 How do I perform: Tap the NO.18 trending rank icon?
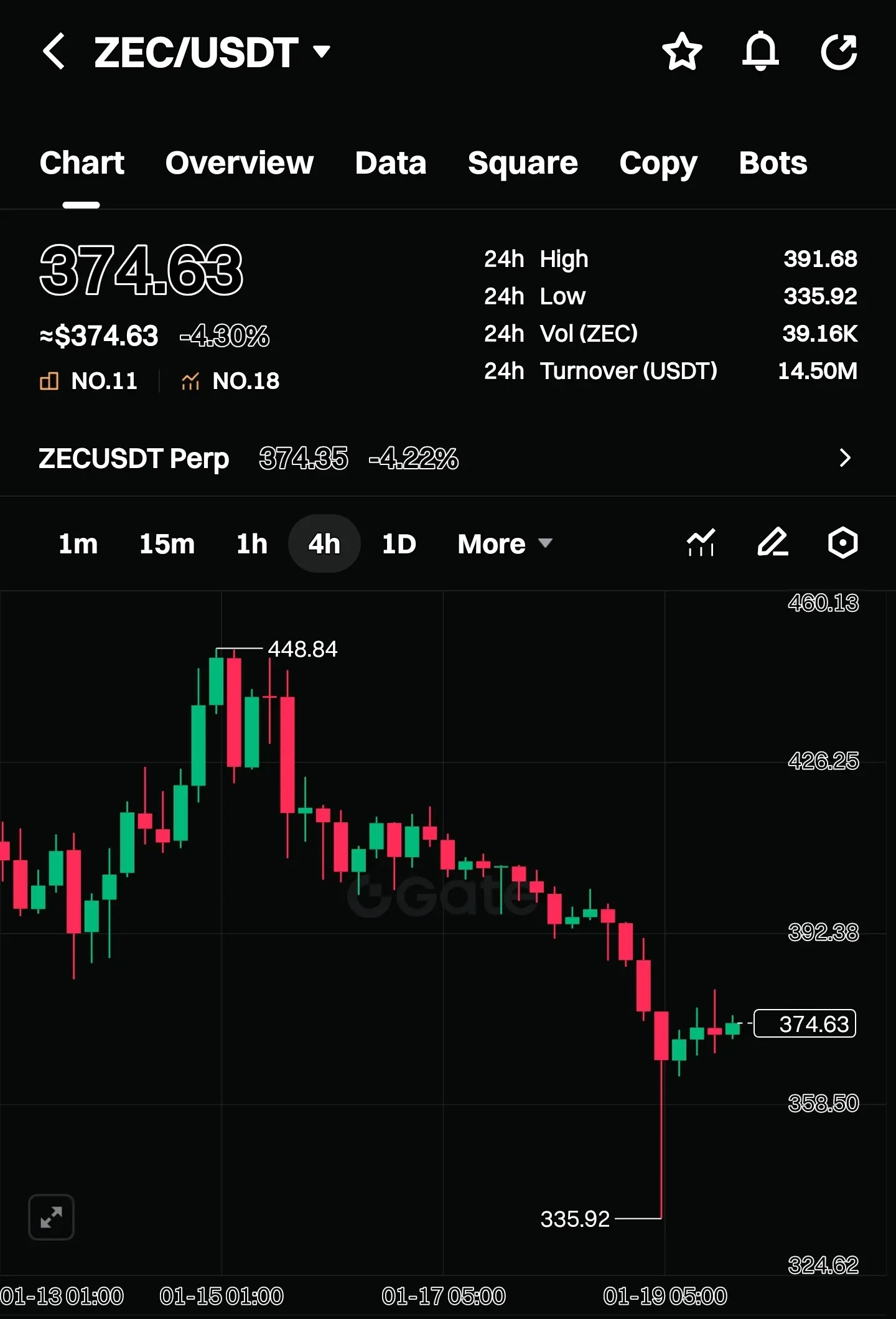(x=190, y=381)
